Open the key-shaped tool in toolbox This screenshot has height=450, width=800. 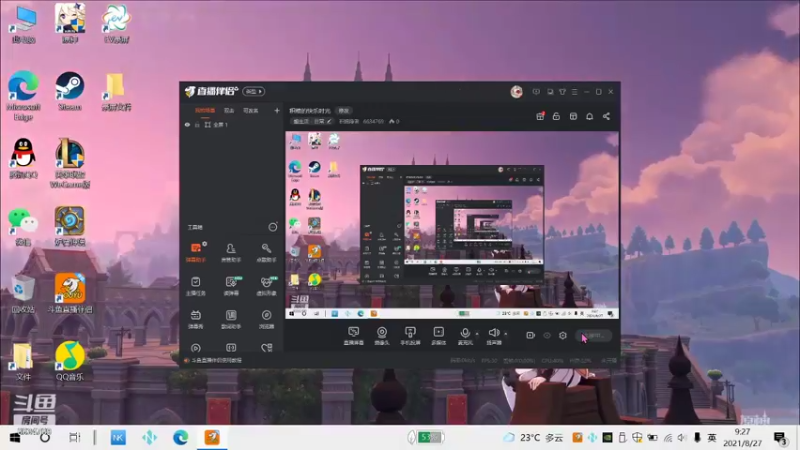266,252
